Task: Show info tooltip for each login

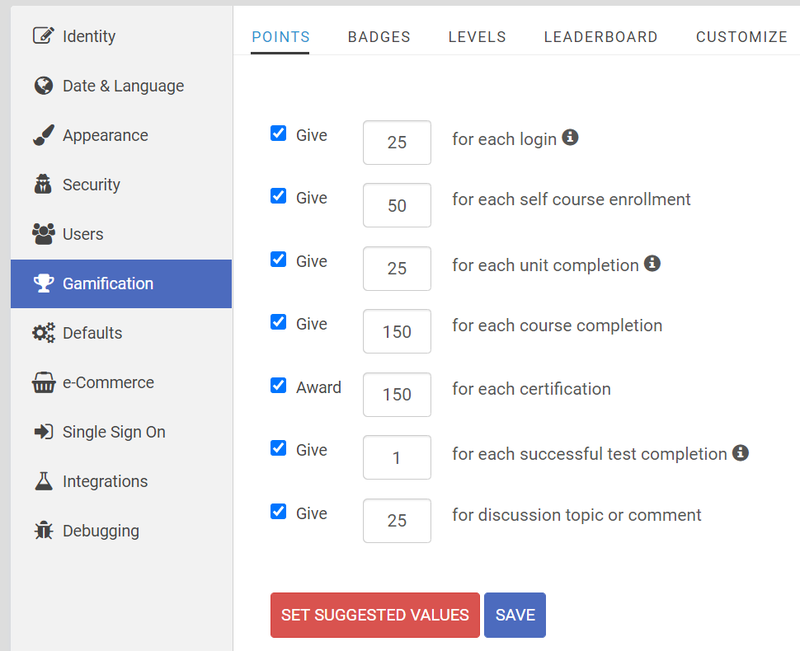Action: (570, 137)
